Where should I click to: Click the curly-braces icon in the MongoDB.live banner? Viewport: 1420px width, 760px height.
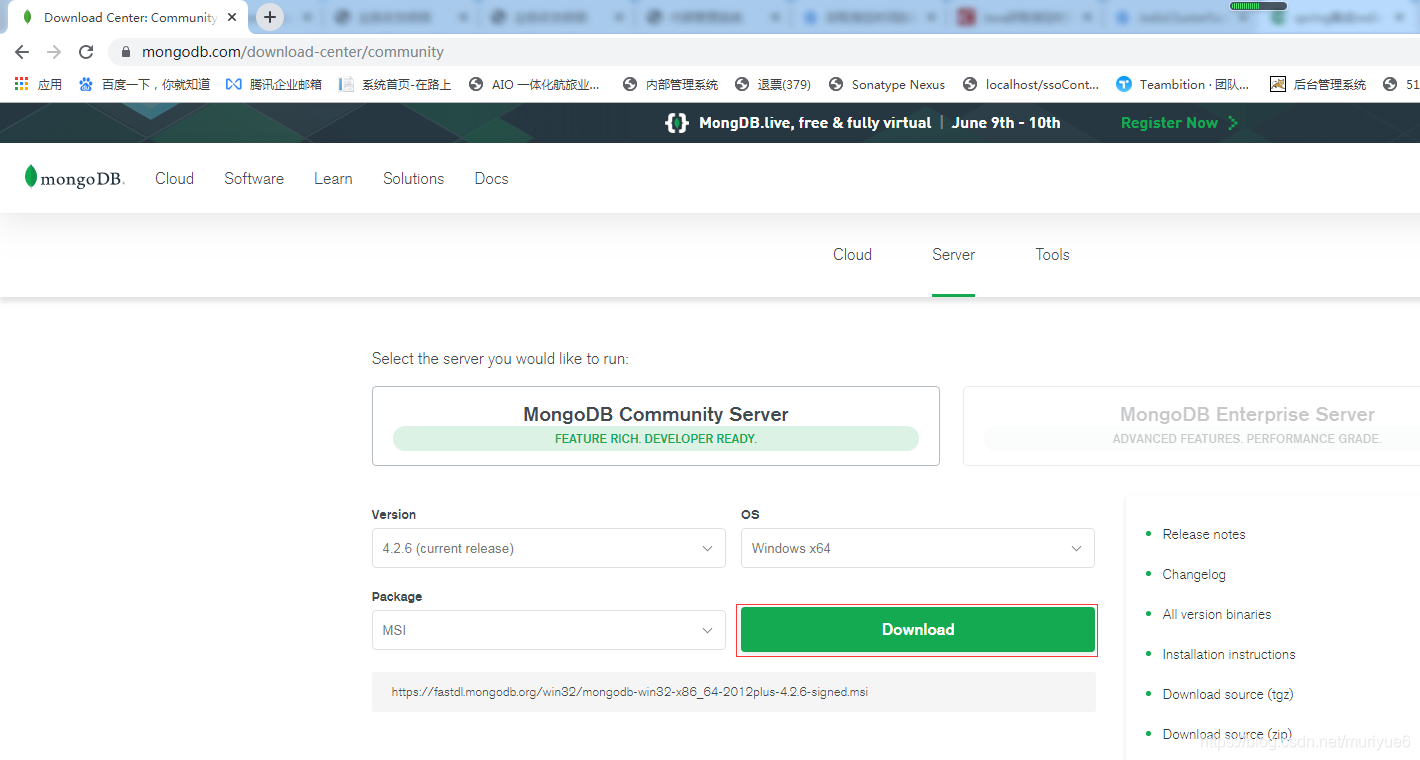point(676,122)
